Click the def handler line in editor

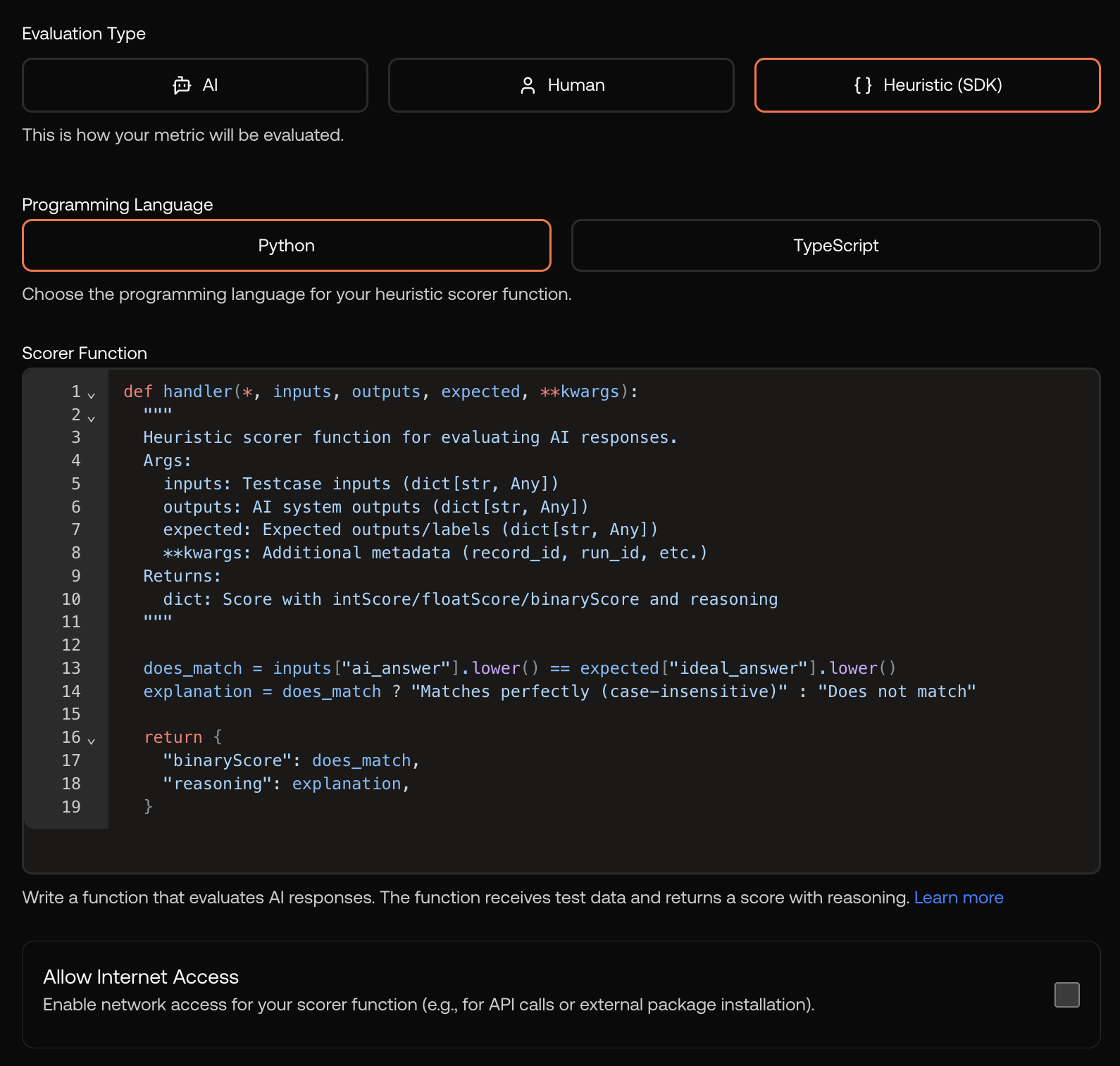[381, 391]
